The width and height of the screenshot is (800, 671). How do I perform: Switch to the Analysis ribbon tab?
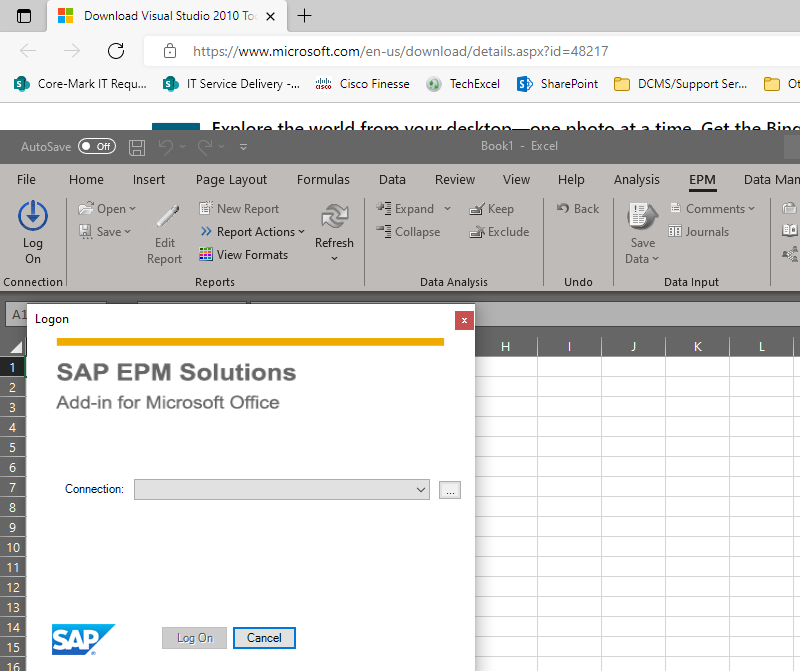pyautogui.click(x=637, y=180)
